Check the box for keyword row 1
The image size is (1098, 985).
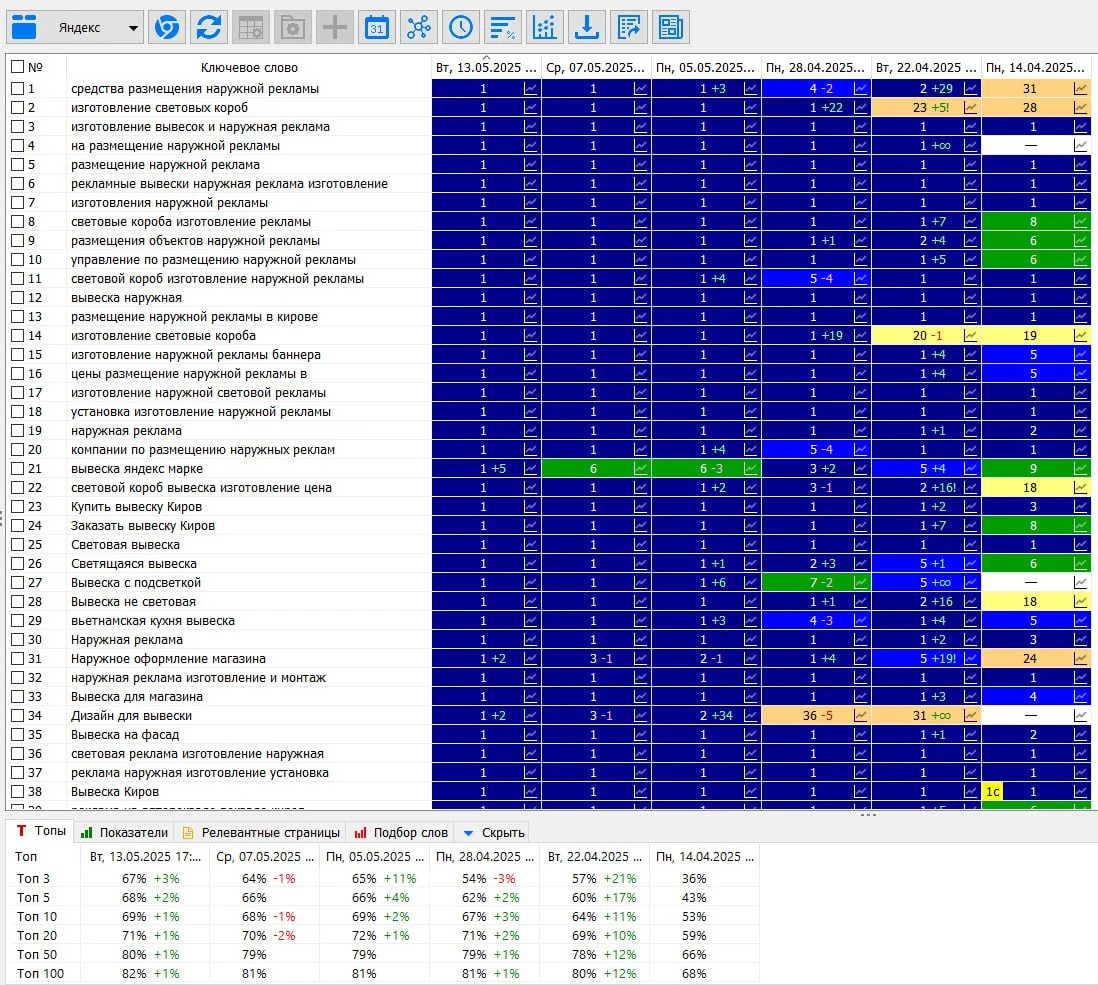click(x=18, y=89)
